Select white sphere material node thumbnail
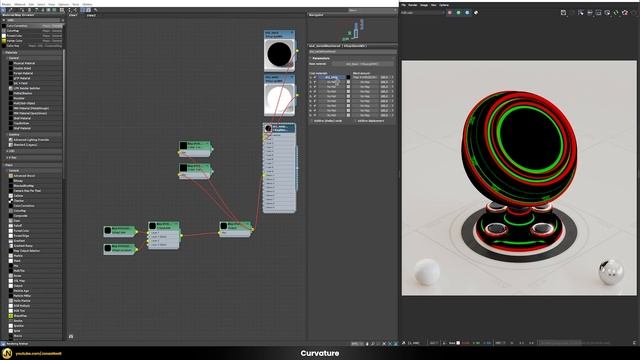640x360 pixels. tap(280, 98)
